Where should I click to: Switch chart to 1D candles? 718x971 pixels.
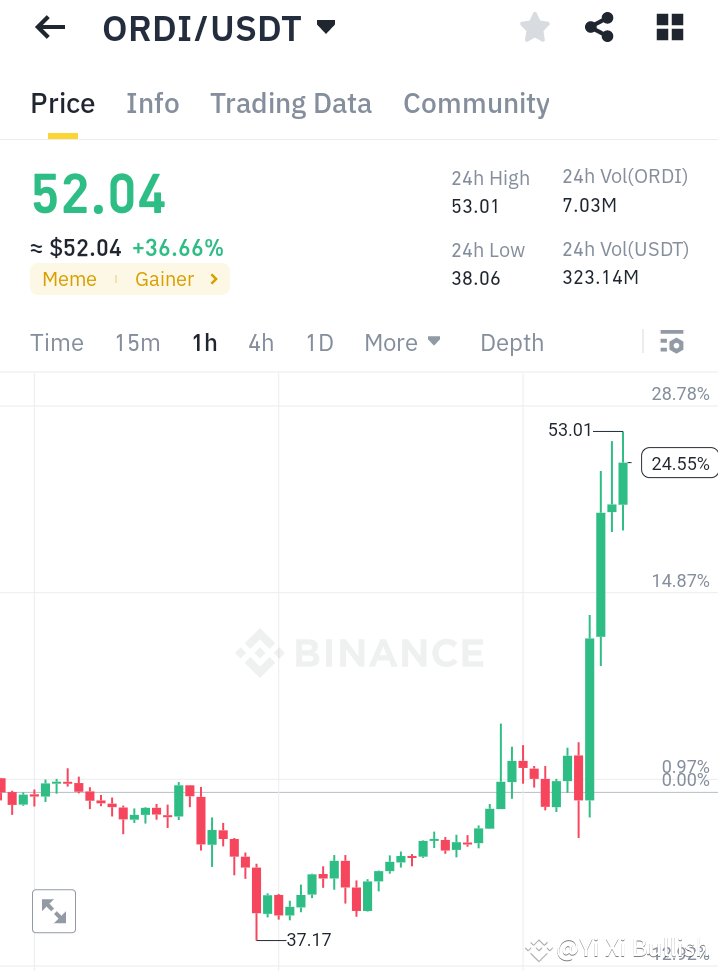(x=319, y=342)
